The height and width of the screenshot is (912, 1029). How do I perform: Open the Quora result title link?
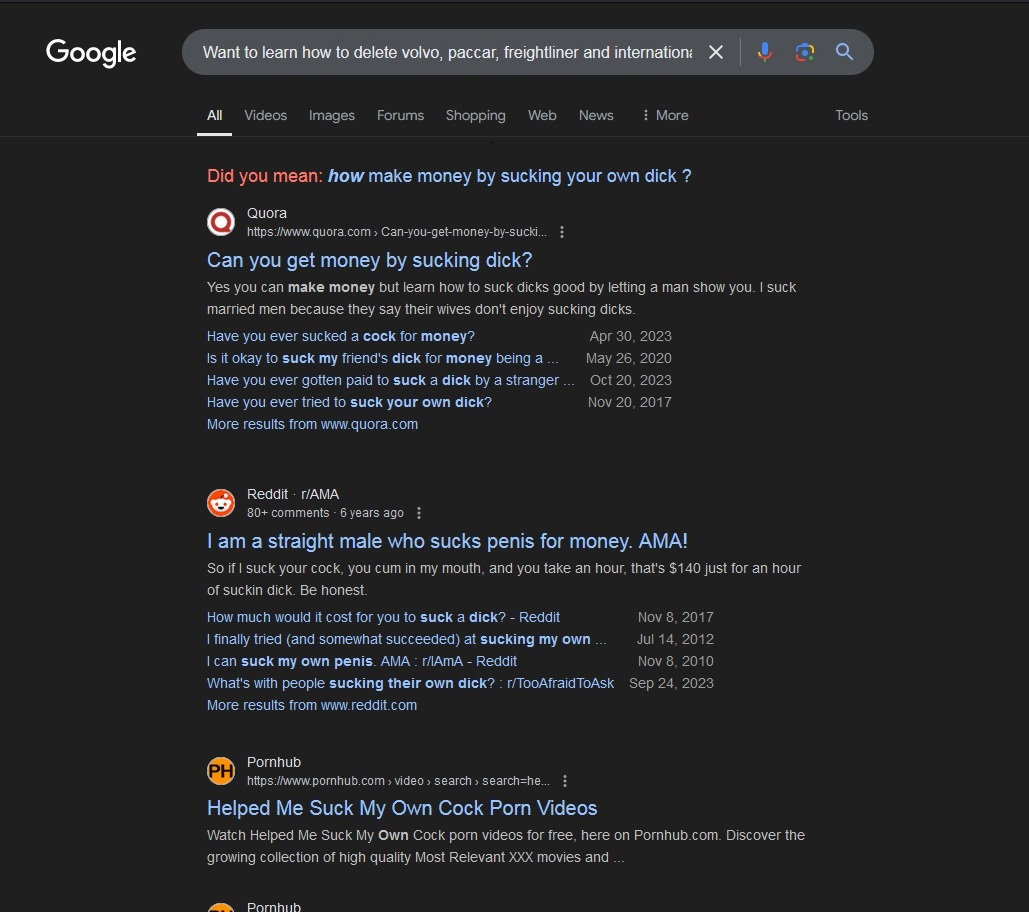click(369, 260)
